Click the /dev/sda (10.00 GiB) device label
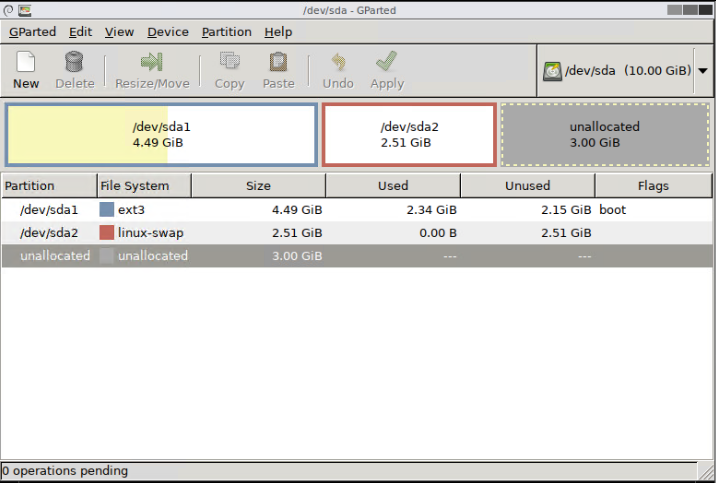The image size is (716, 483). coord(628,71)
